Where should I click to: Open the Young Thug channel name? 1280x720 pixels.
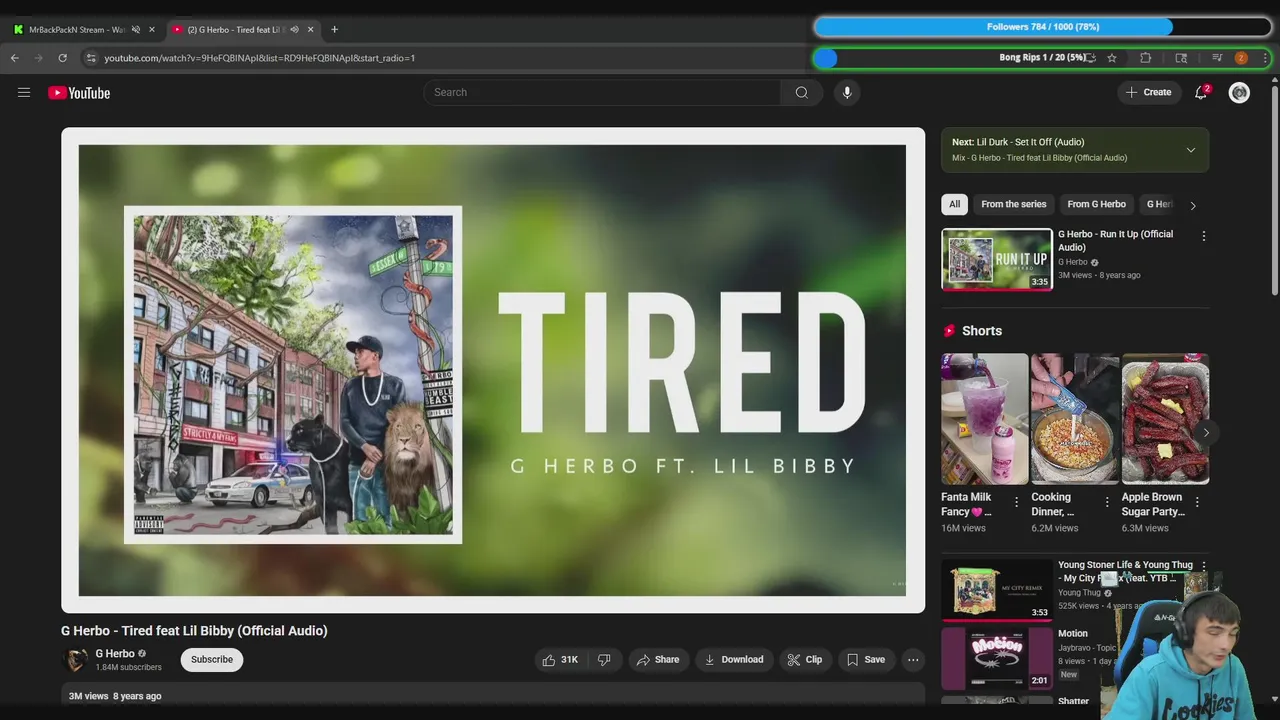[1079, 593]
